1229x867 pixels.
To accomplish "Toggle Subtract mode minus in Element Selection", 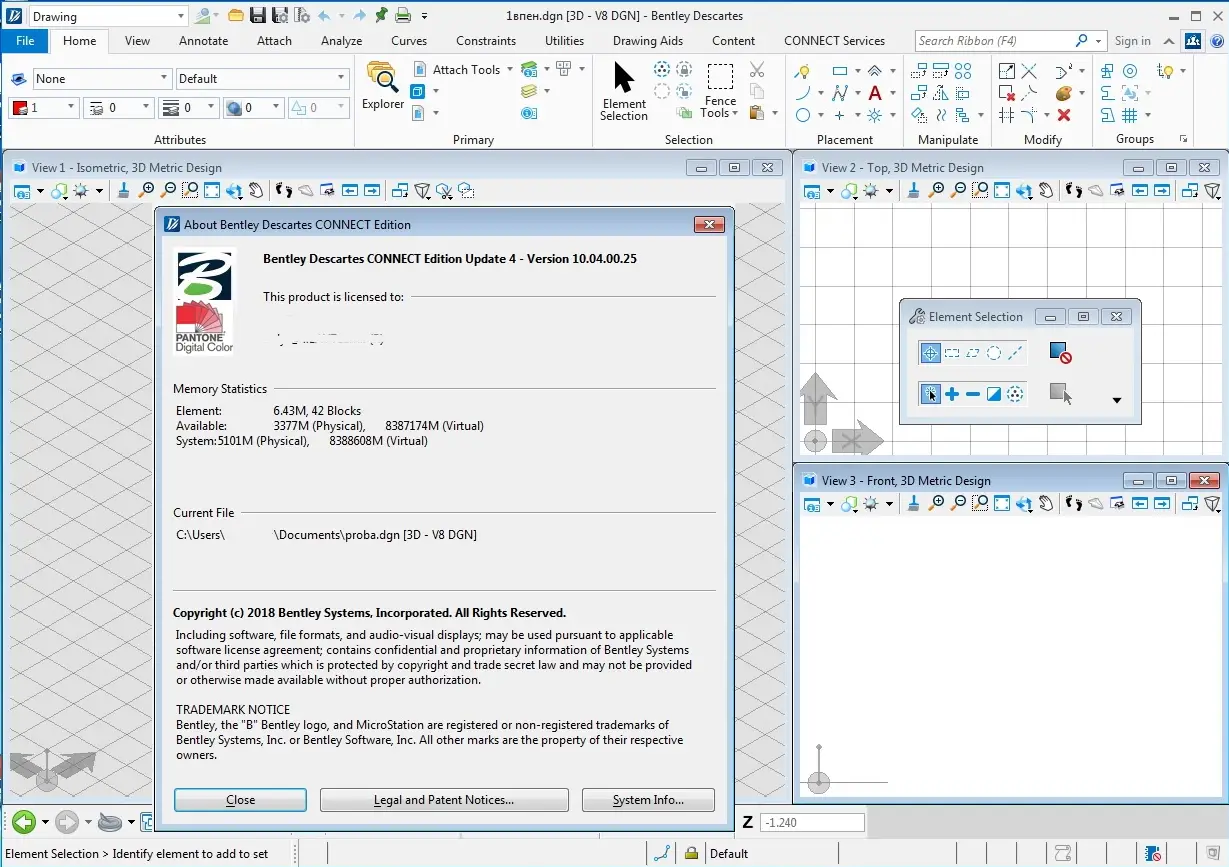I will pyautogui.click(x=973, y=394).
